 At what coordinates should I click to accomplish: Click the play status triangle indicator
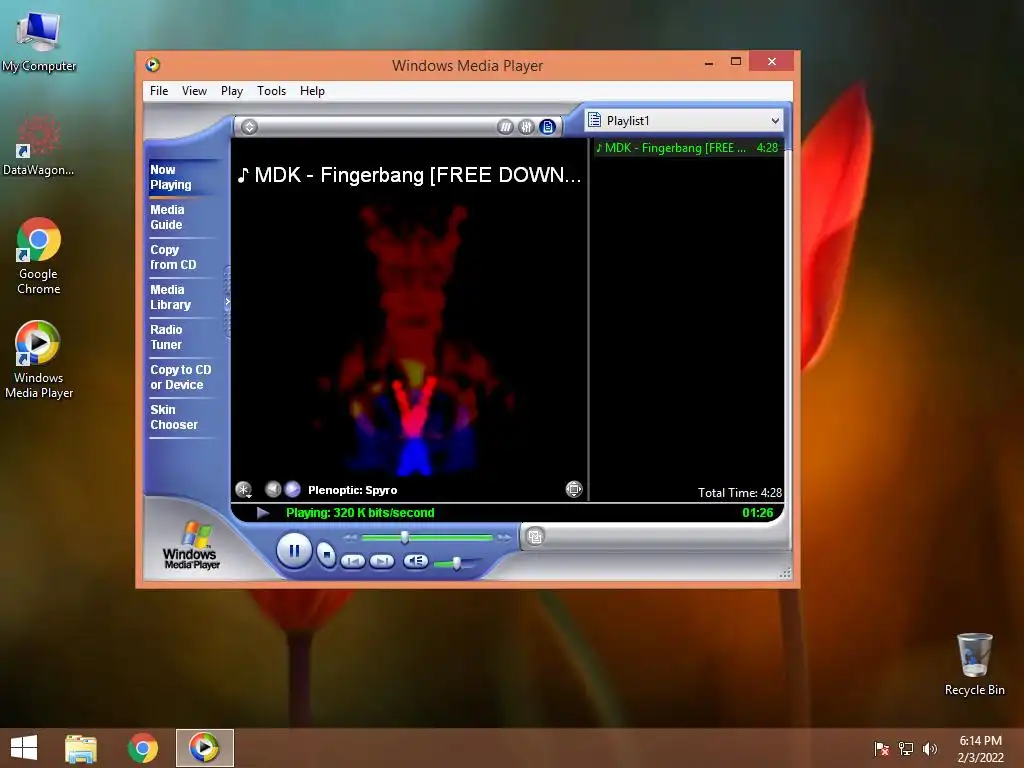pos(263,513)
